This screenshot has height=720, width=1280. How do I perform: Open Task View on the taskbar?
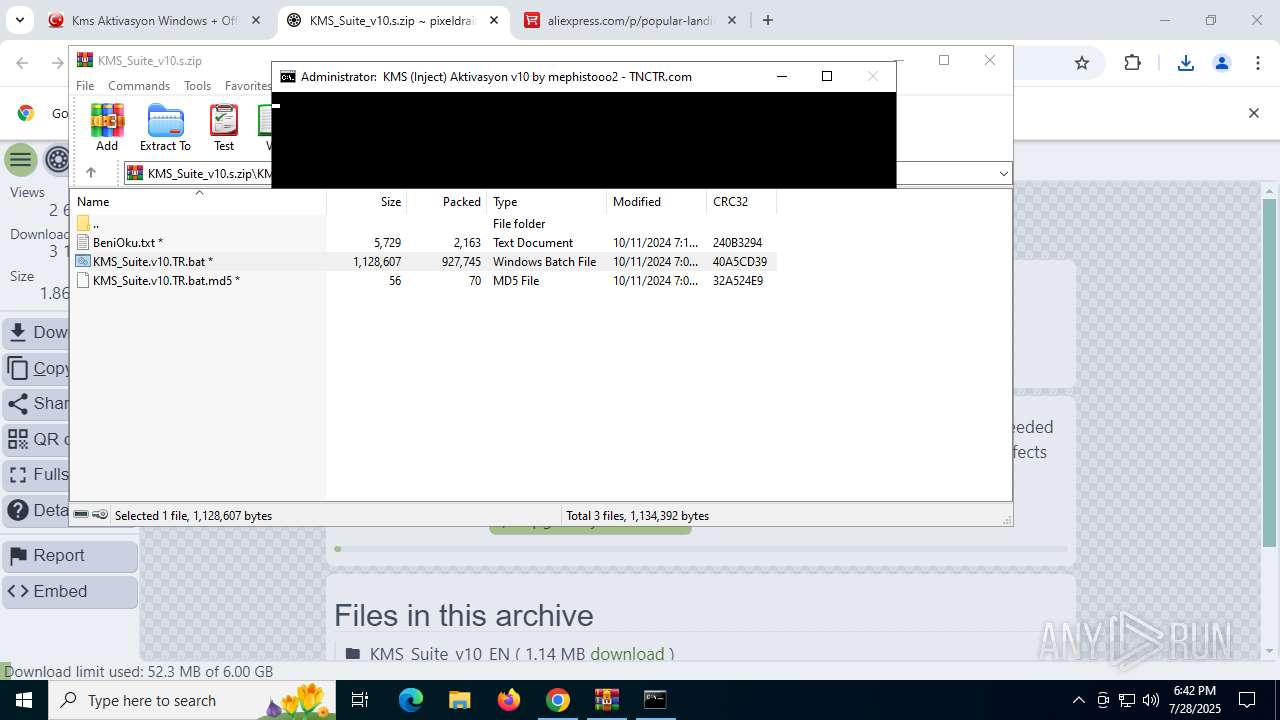[361, 700]
